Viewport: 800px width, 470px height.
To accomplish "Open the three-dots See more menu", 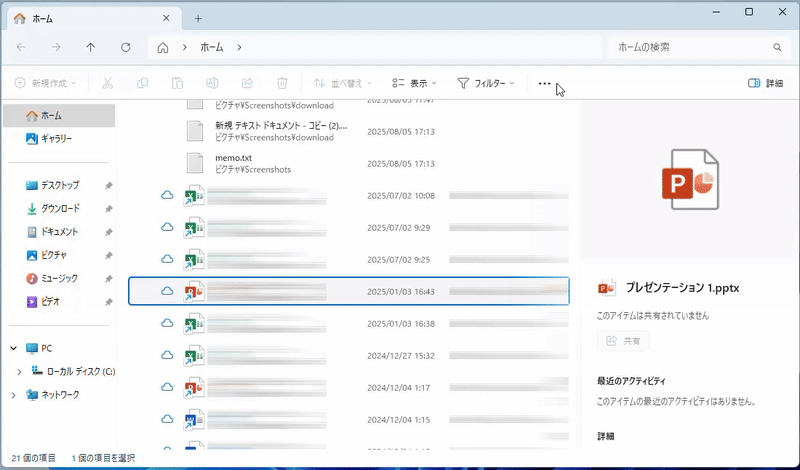I will pos(544,83).
